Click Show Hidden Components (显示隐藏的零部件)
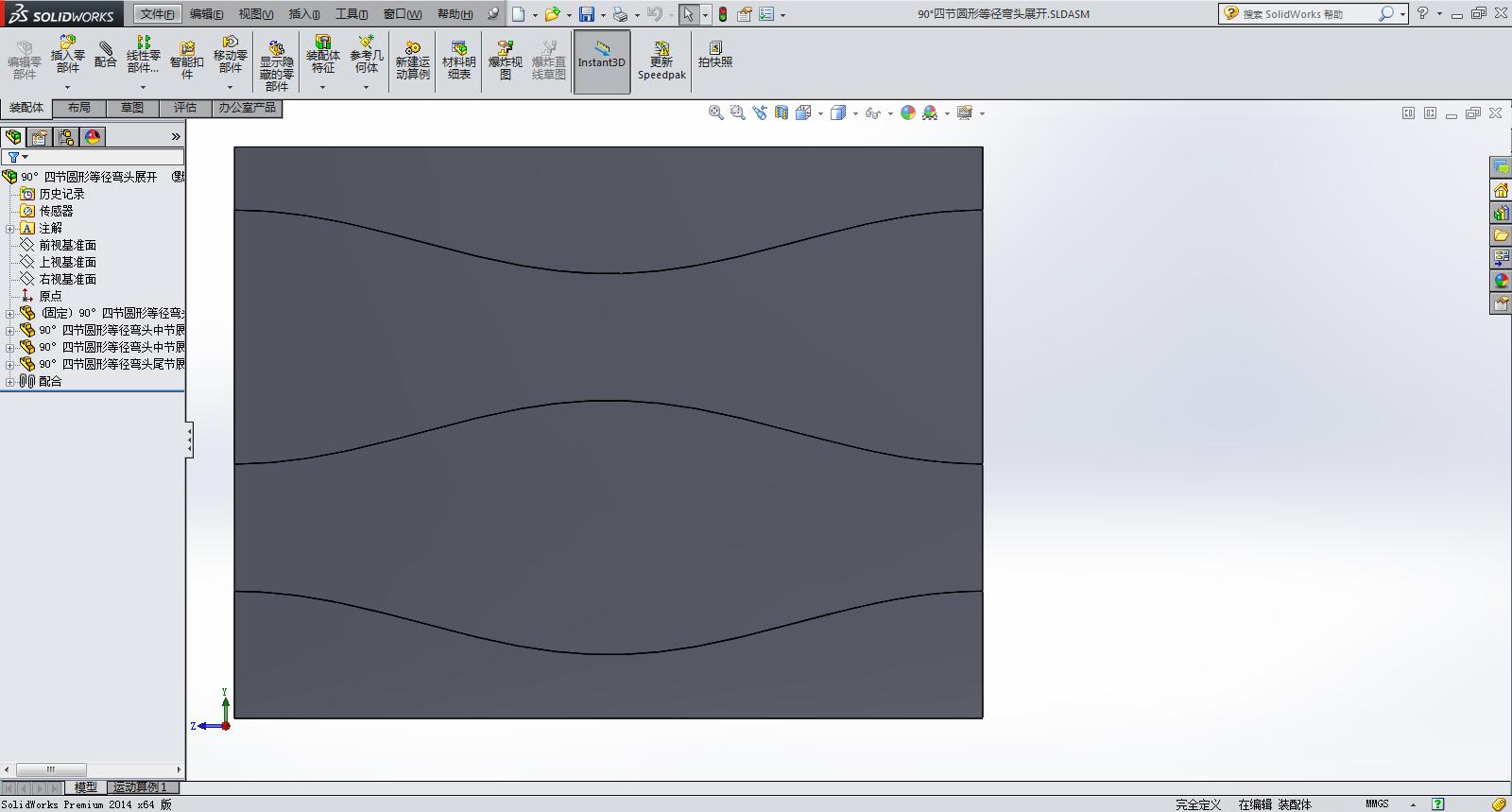The image size is (1512, 812). point(276,64)
